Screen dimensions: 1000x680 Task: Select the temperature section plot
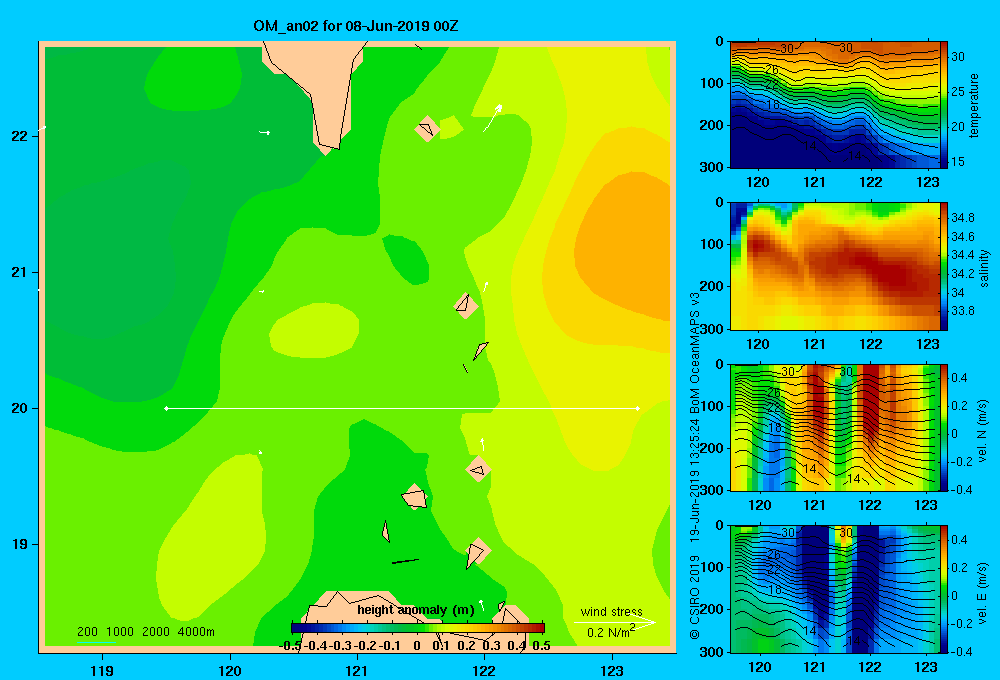(834, 105)
